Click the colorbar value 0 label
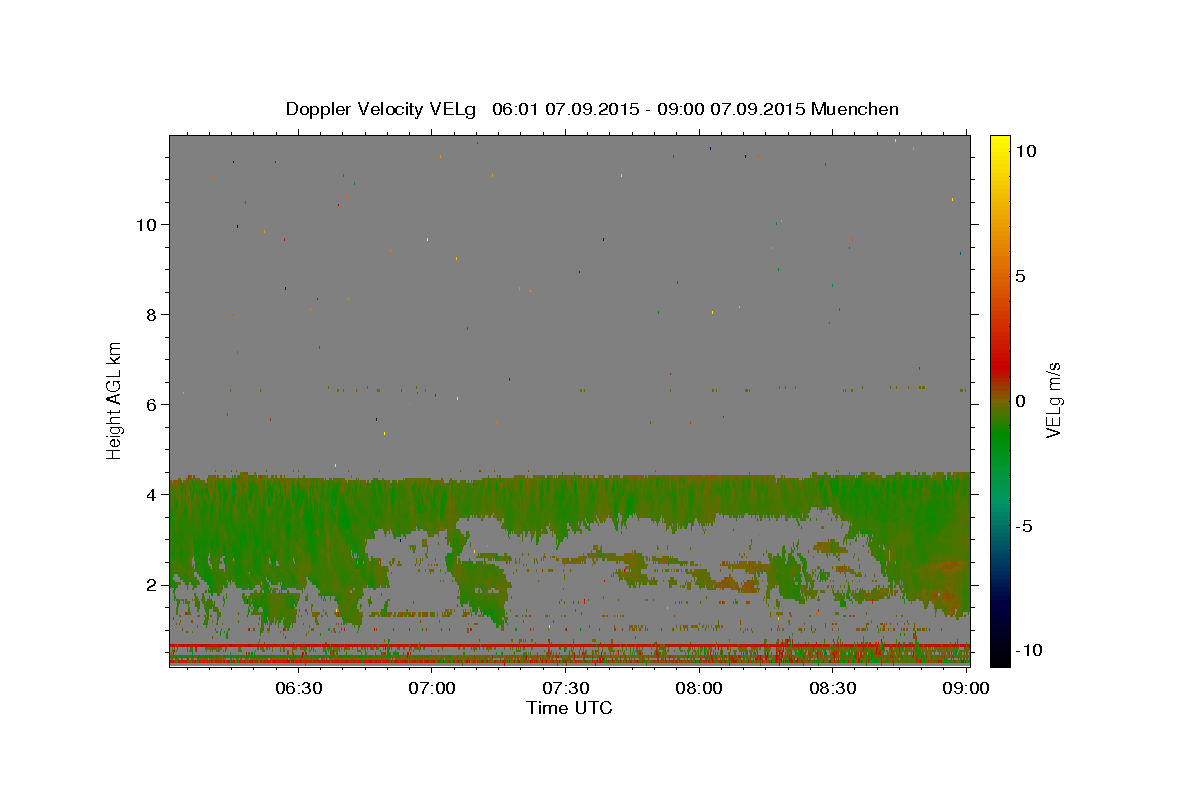 click(1021, 401)
